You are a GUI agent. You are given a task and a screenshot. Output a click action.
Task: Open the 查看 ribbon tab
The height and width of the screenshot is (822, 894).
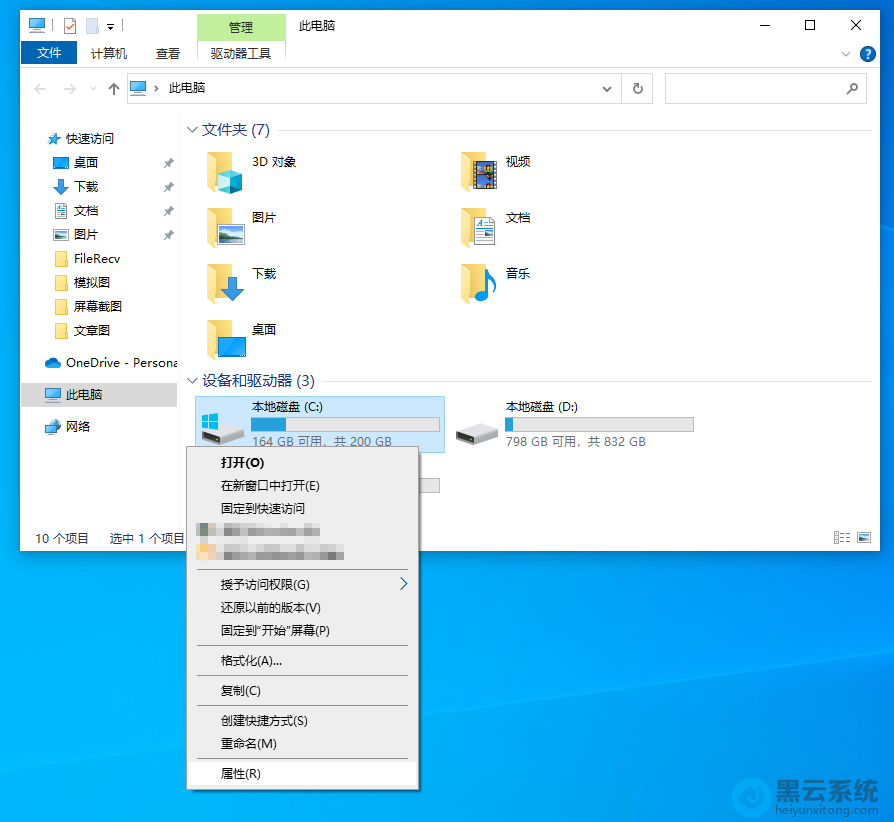168,54
